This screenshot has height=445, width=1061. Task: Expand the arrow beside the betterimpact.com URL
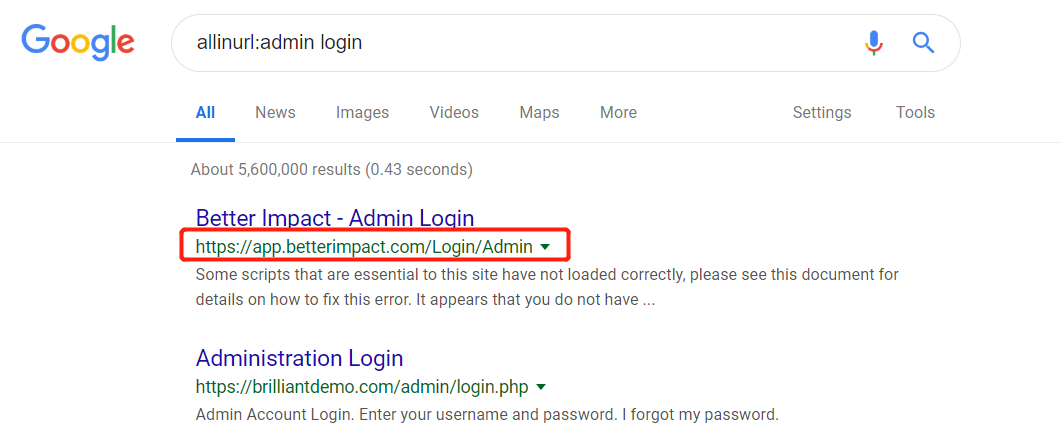(x=545, y=246)
